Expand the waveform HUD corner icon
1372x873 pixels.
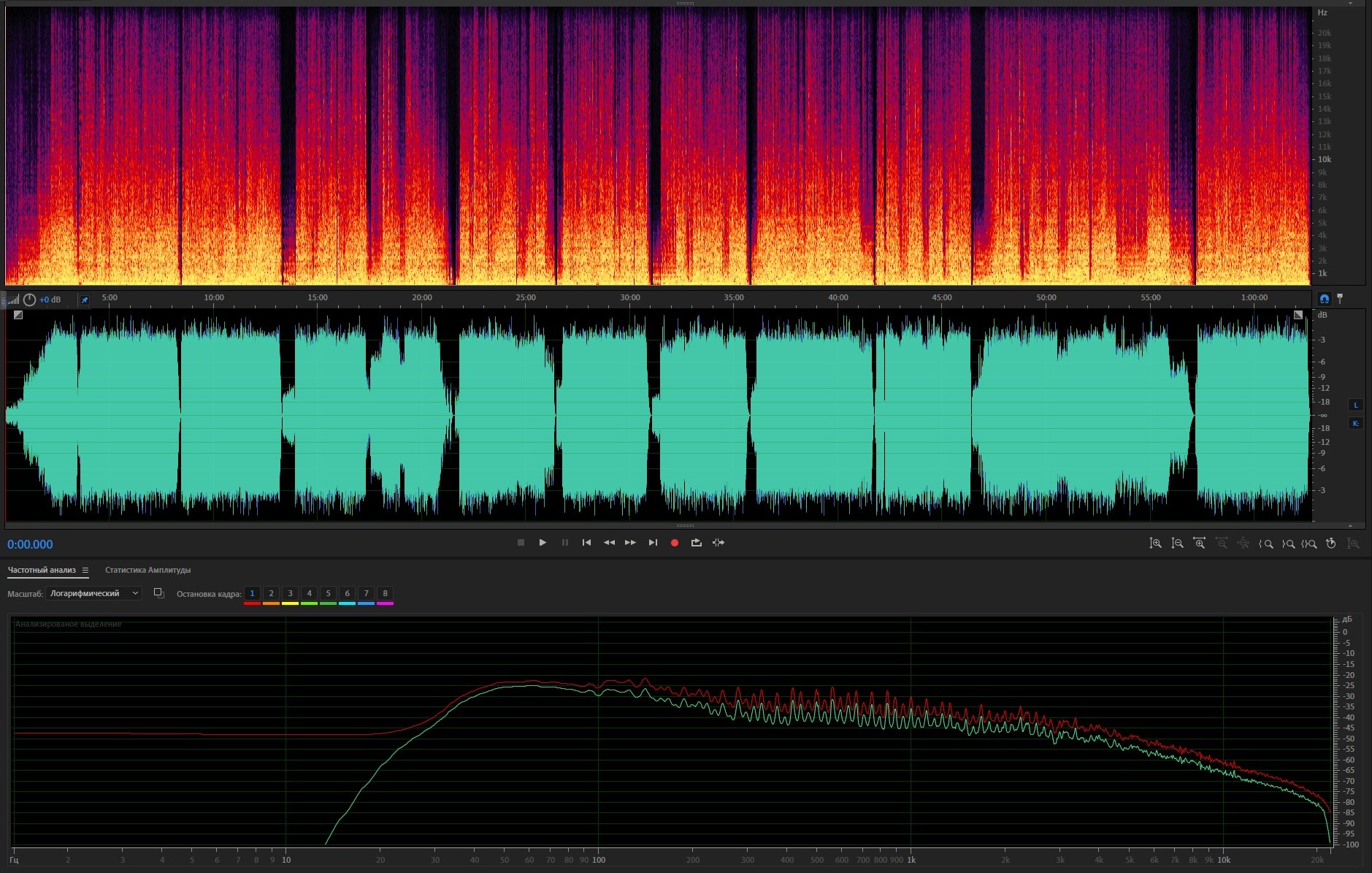18,315
